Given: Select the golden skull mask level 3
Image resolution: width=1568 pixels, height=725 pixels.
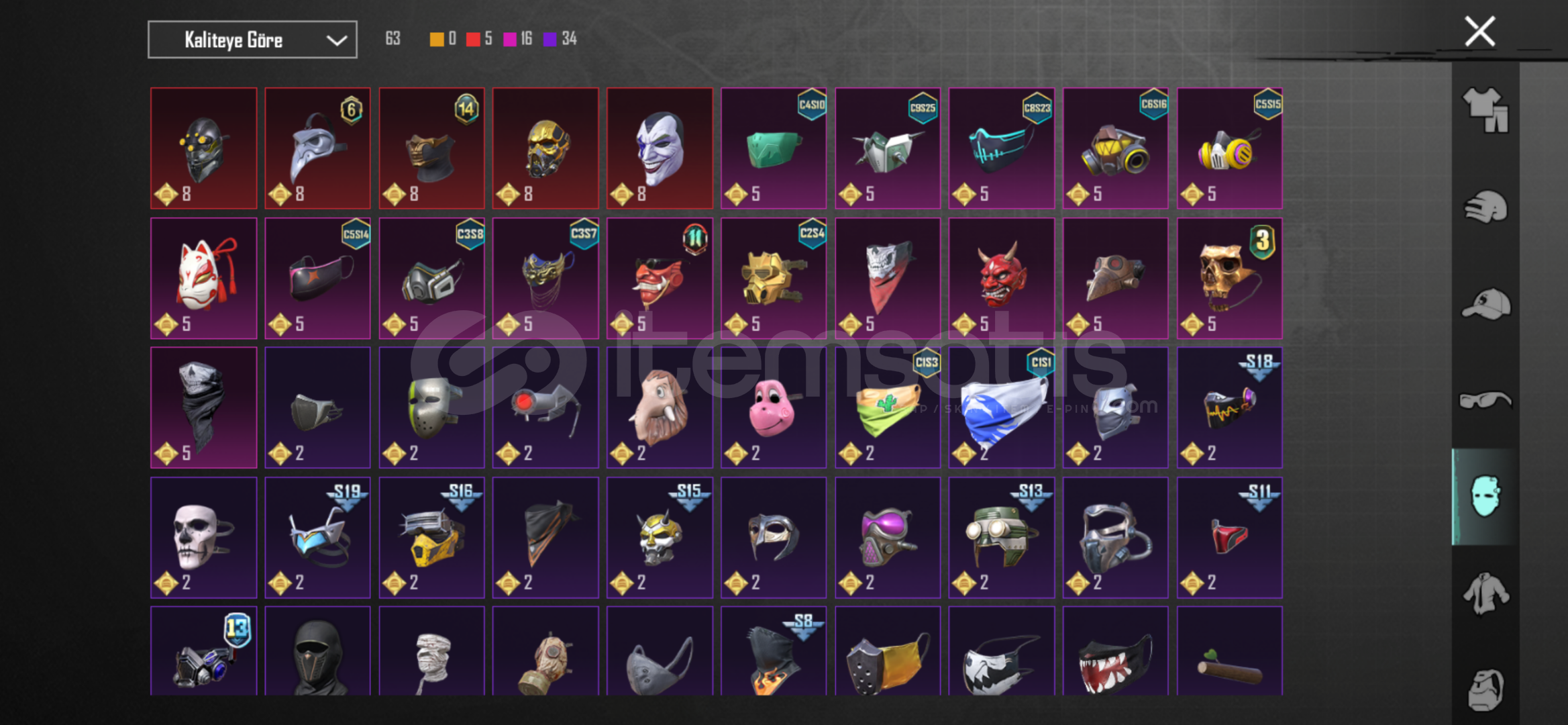Looking at the screenshot, I should 1229,278.
